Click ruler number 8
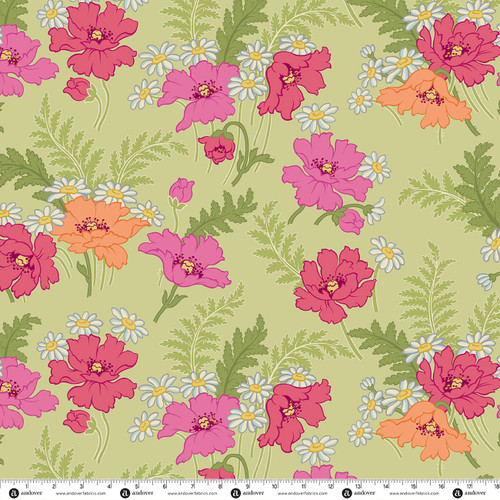The width and height of the screenshot is (500, 500). (220, 487)
